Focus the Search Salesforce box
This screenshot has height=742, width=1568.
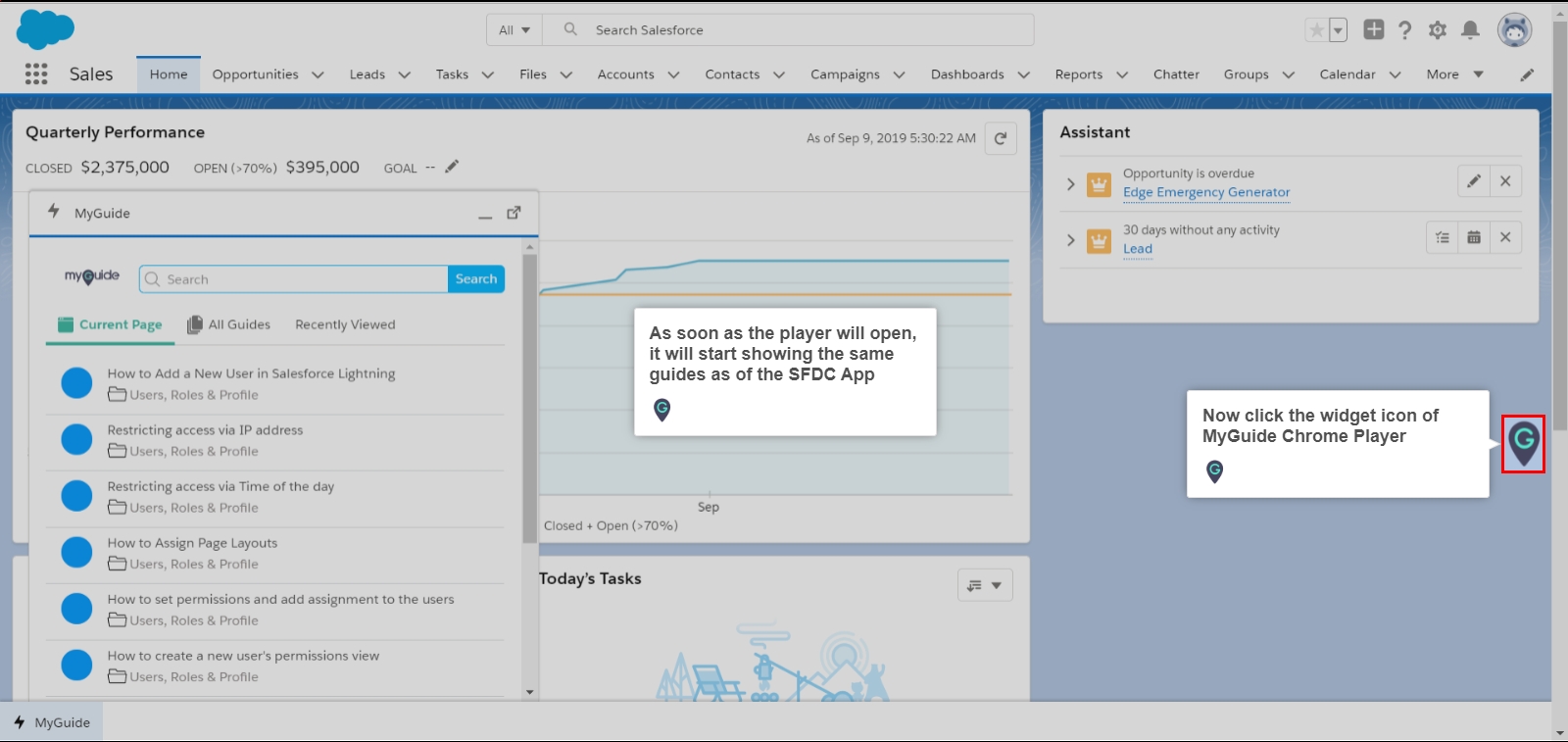tap(789, 30)
